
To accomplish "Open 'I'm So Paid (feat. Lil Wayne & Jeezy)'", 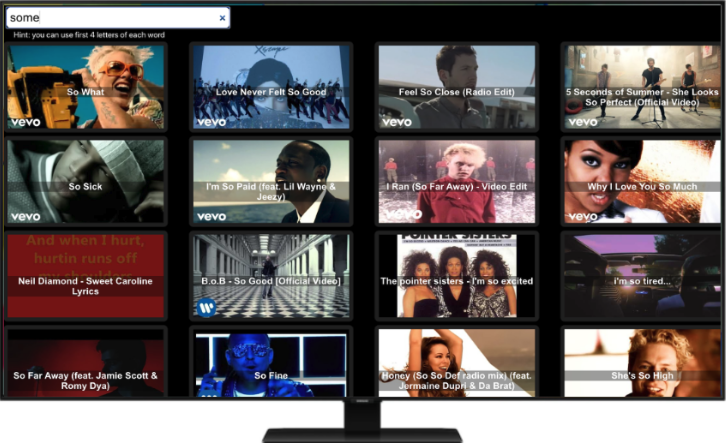I will coord(271,181).
